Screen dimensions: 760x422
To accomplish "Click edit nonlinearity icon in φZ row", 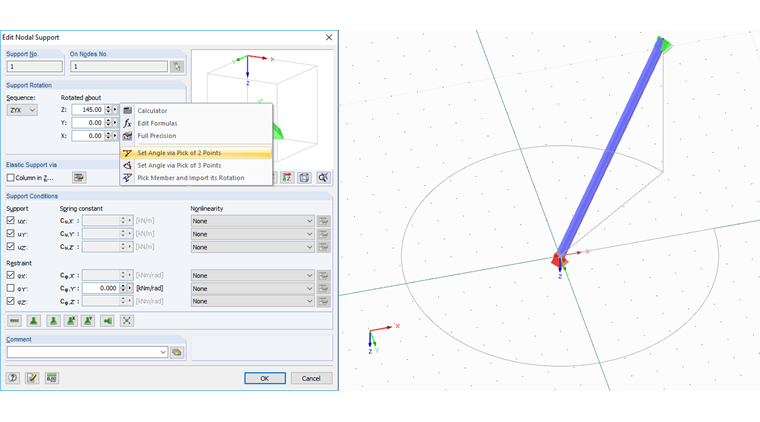I will (323, 301).
